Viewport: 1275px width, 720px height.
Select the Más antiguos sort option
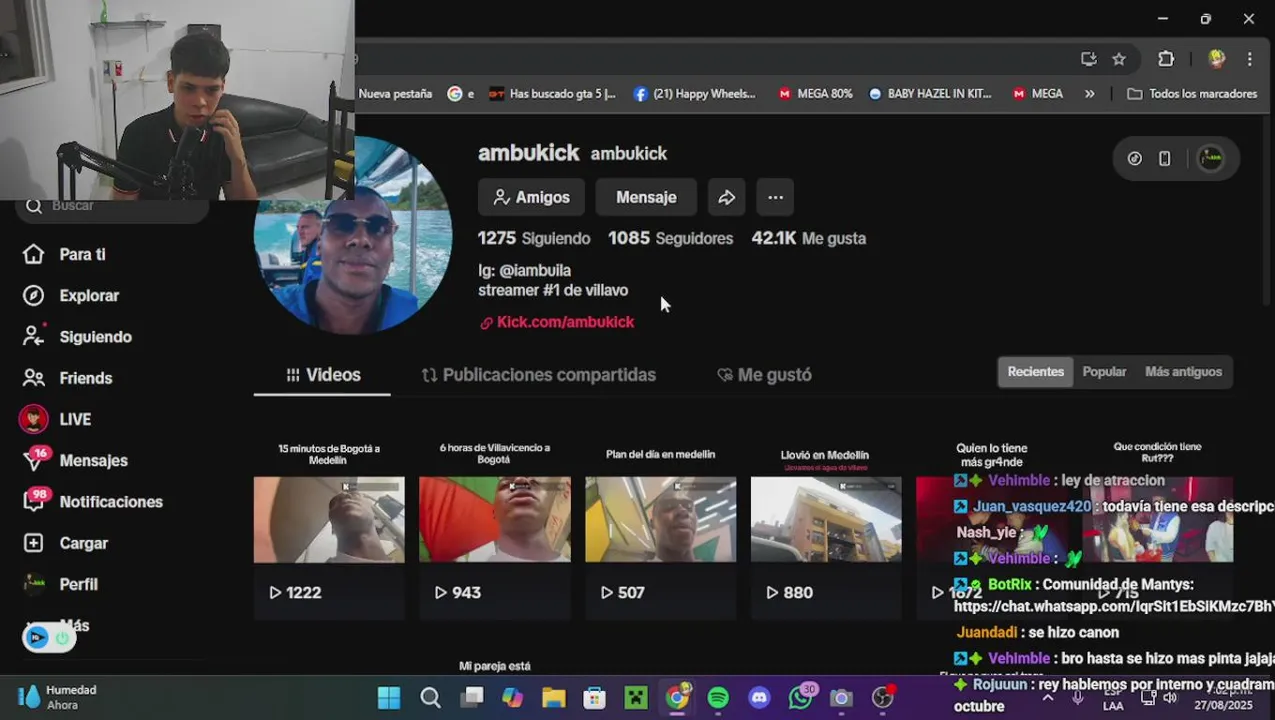coord(1183,372)
